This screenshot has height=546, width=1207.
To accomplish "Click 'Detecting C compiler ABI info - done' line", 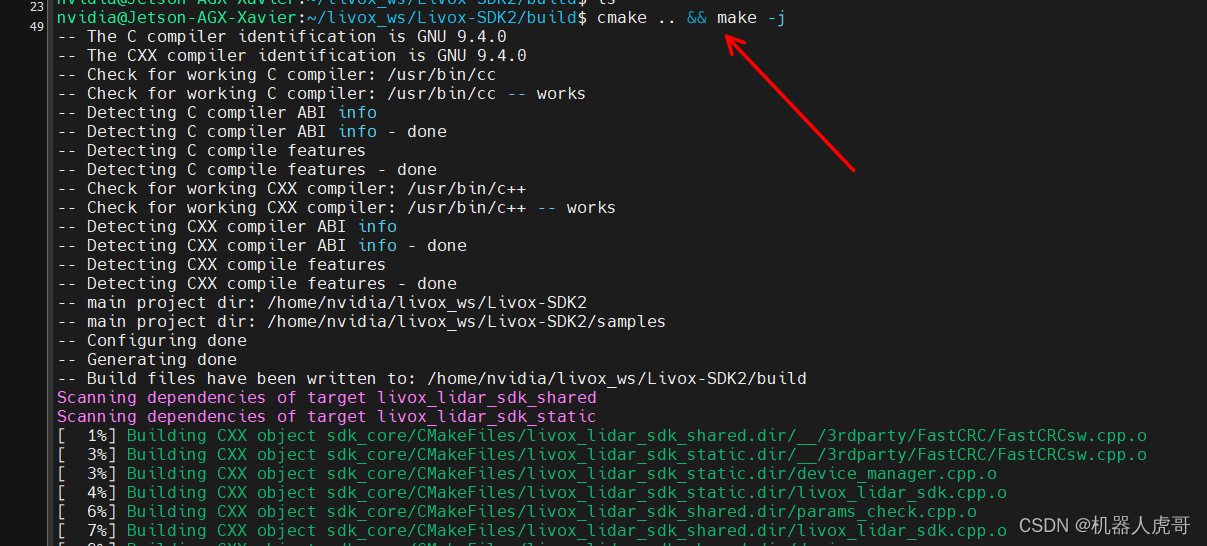I will click(252, 132).
